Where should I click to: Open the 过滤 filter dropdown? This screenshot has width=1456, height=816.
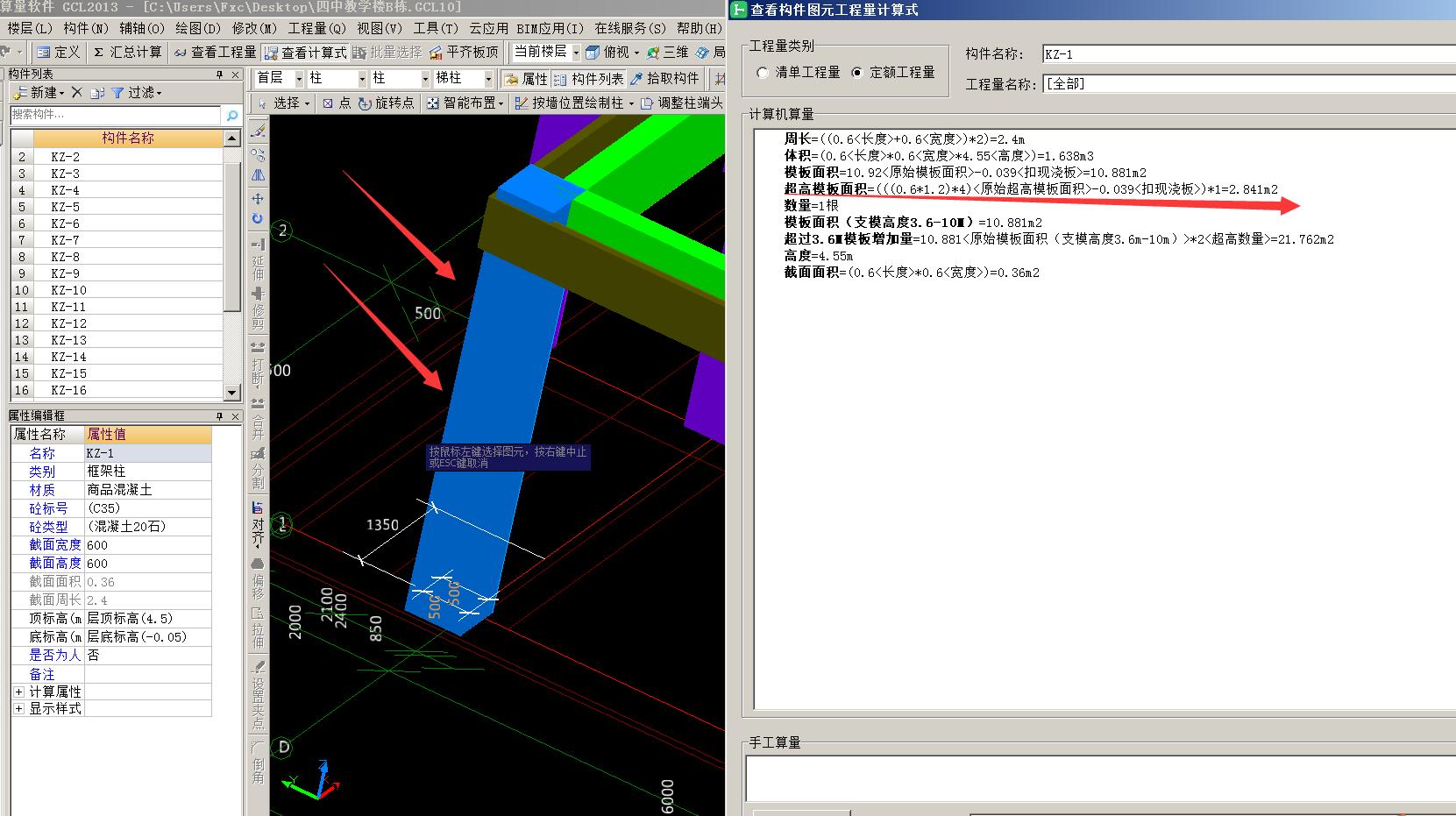[136, 92]
